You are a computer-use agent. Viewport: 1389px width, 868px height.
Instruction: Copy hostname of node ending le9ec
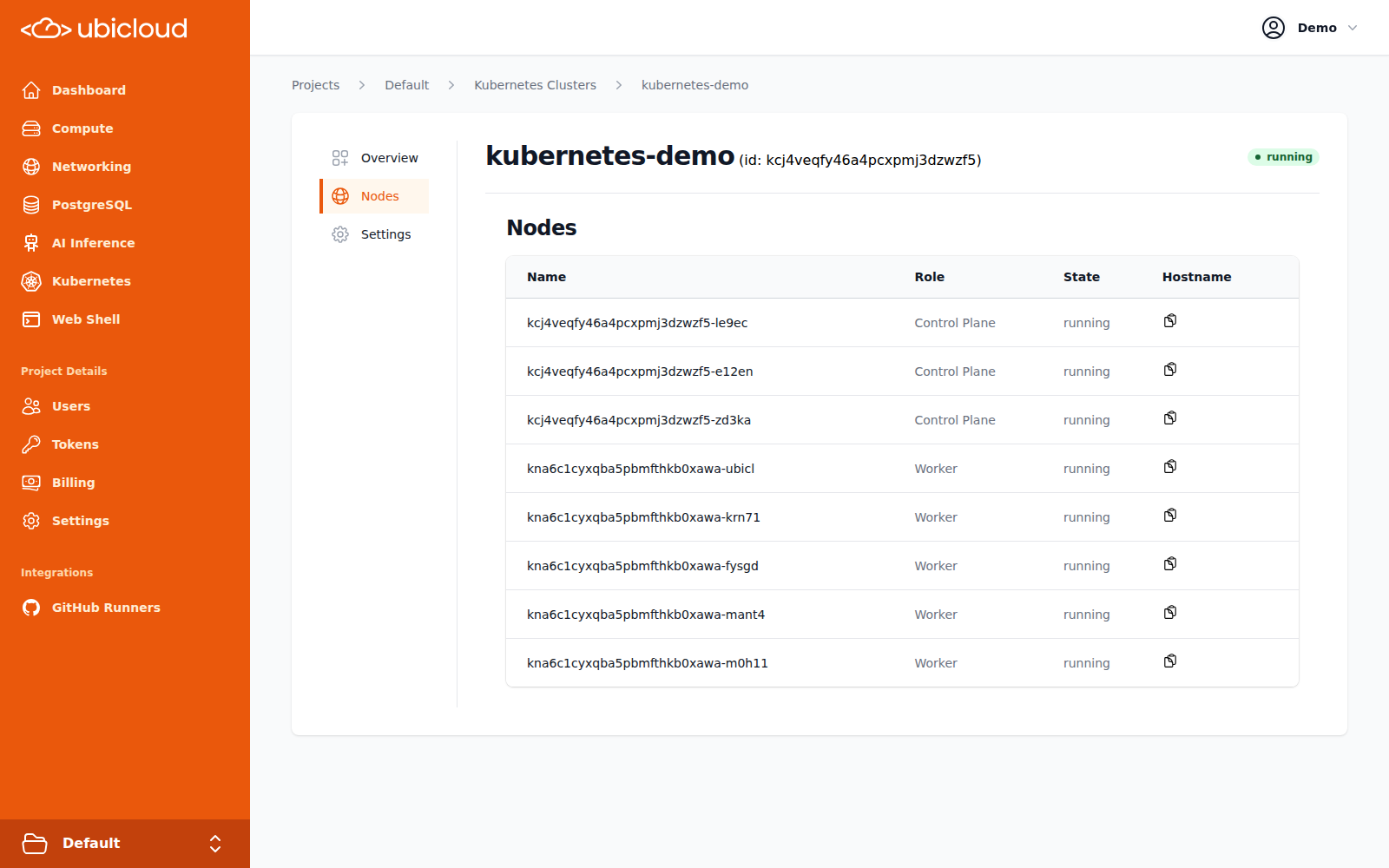[x=1170, y=321]
